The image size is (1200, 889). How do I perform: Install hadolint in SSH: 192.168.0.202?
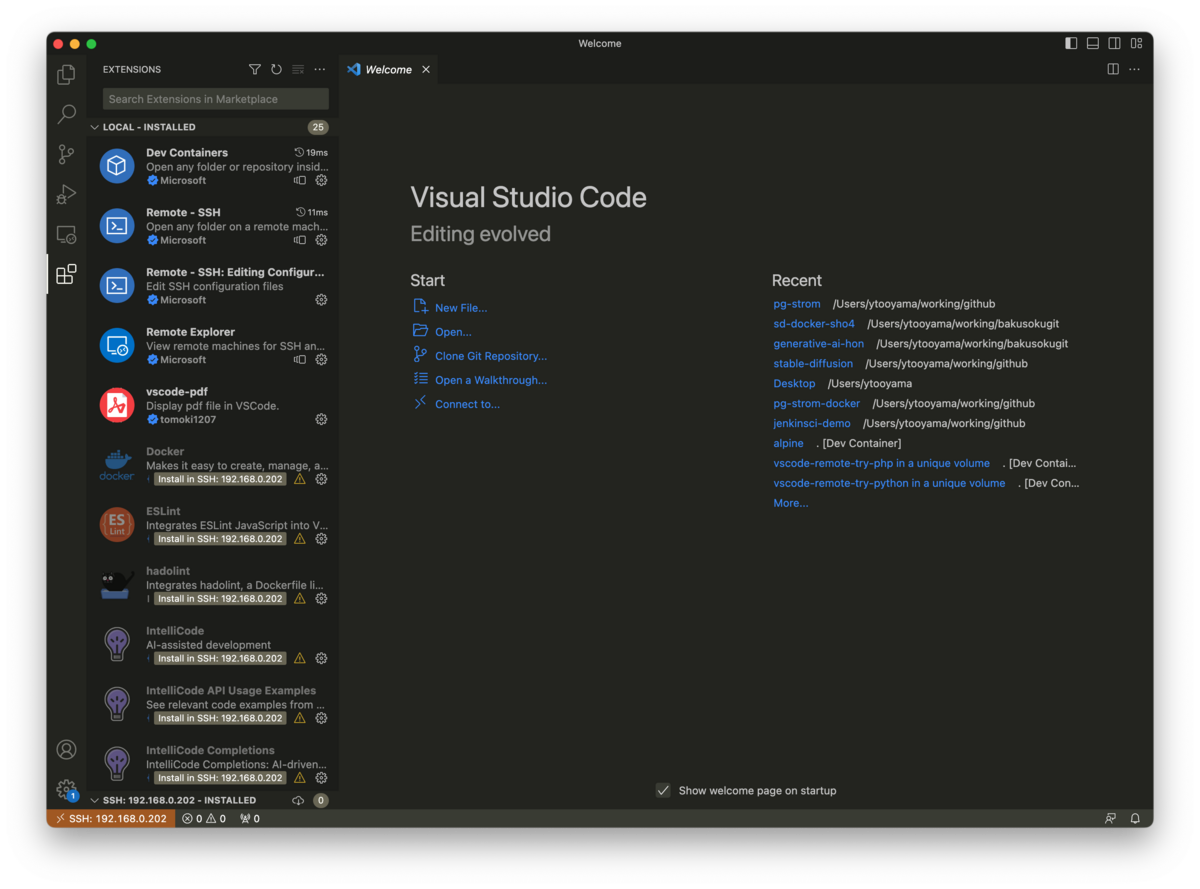click(x=220, y=598)
